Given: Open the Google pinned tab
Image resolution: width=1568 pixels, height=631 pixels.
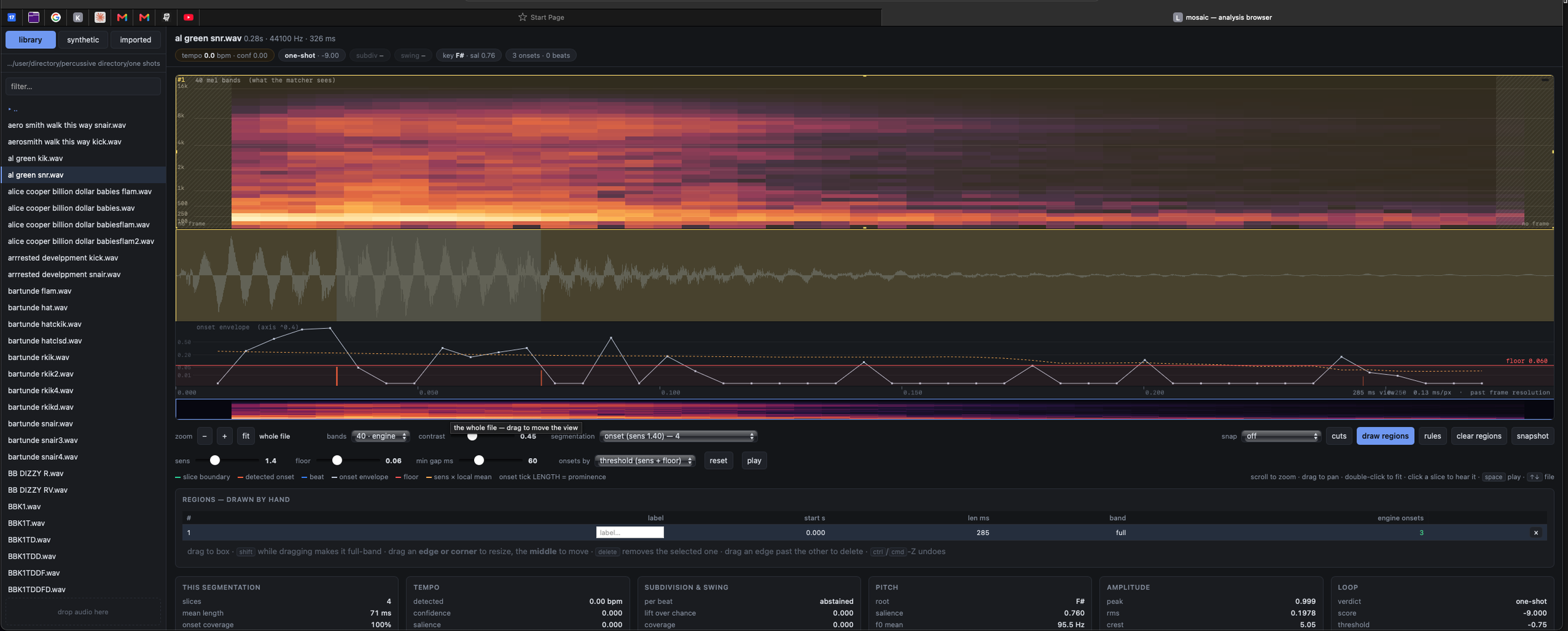Looking at the screenshot, I should [56, 18].
